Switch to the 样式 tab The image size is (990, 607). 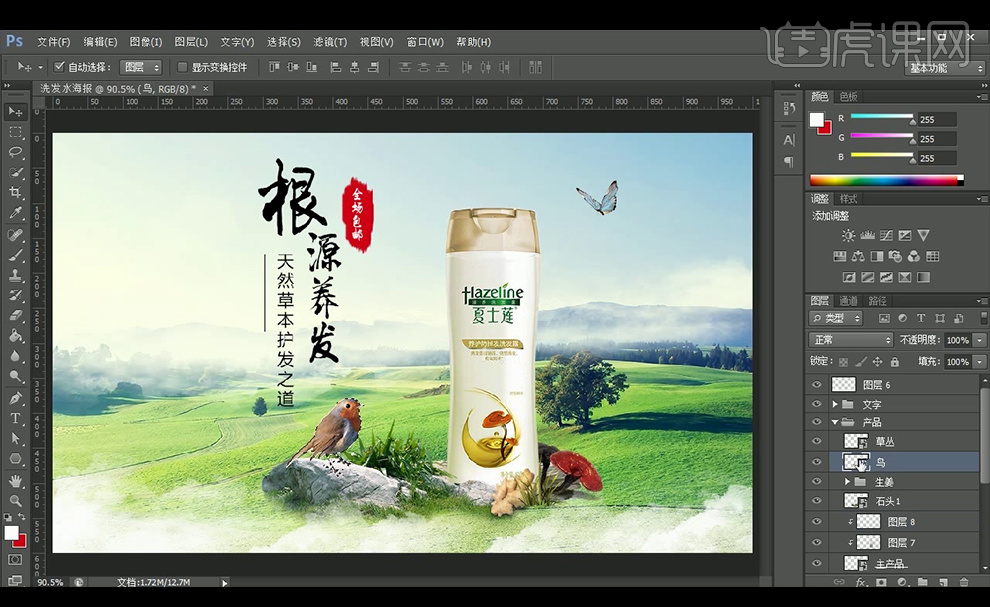[848, 199]
